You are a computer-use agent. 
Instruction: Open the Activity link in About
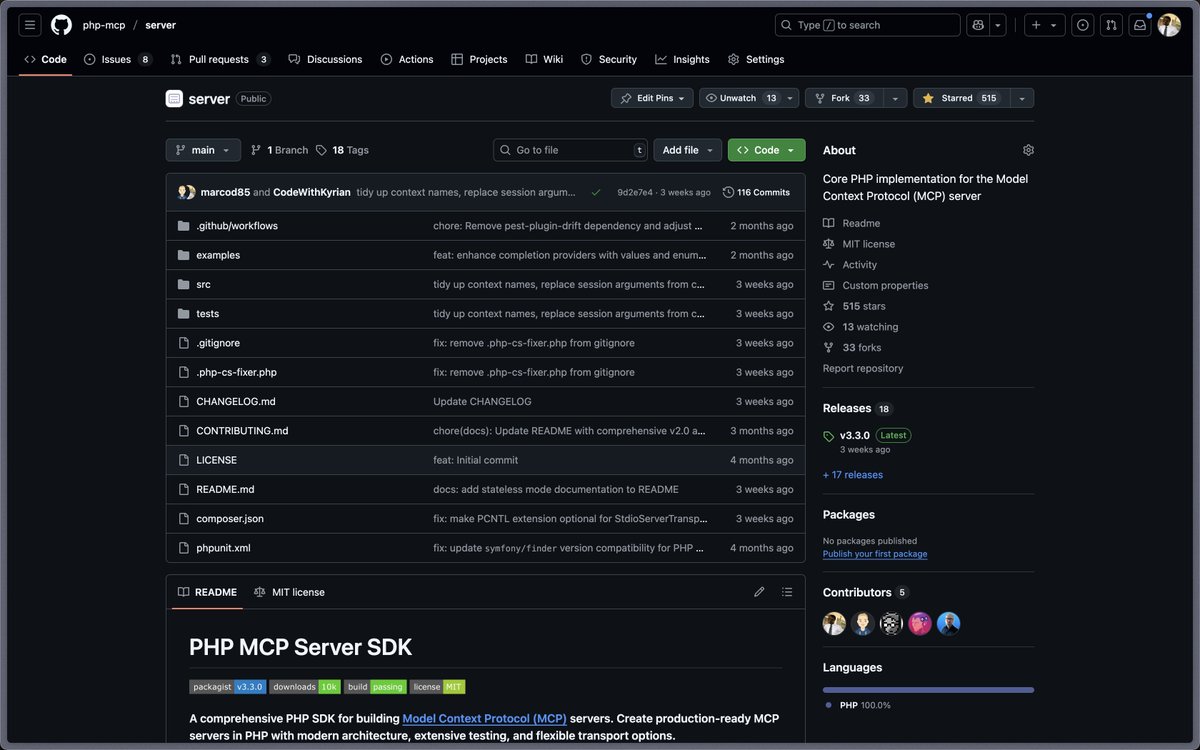click(850, 265)
